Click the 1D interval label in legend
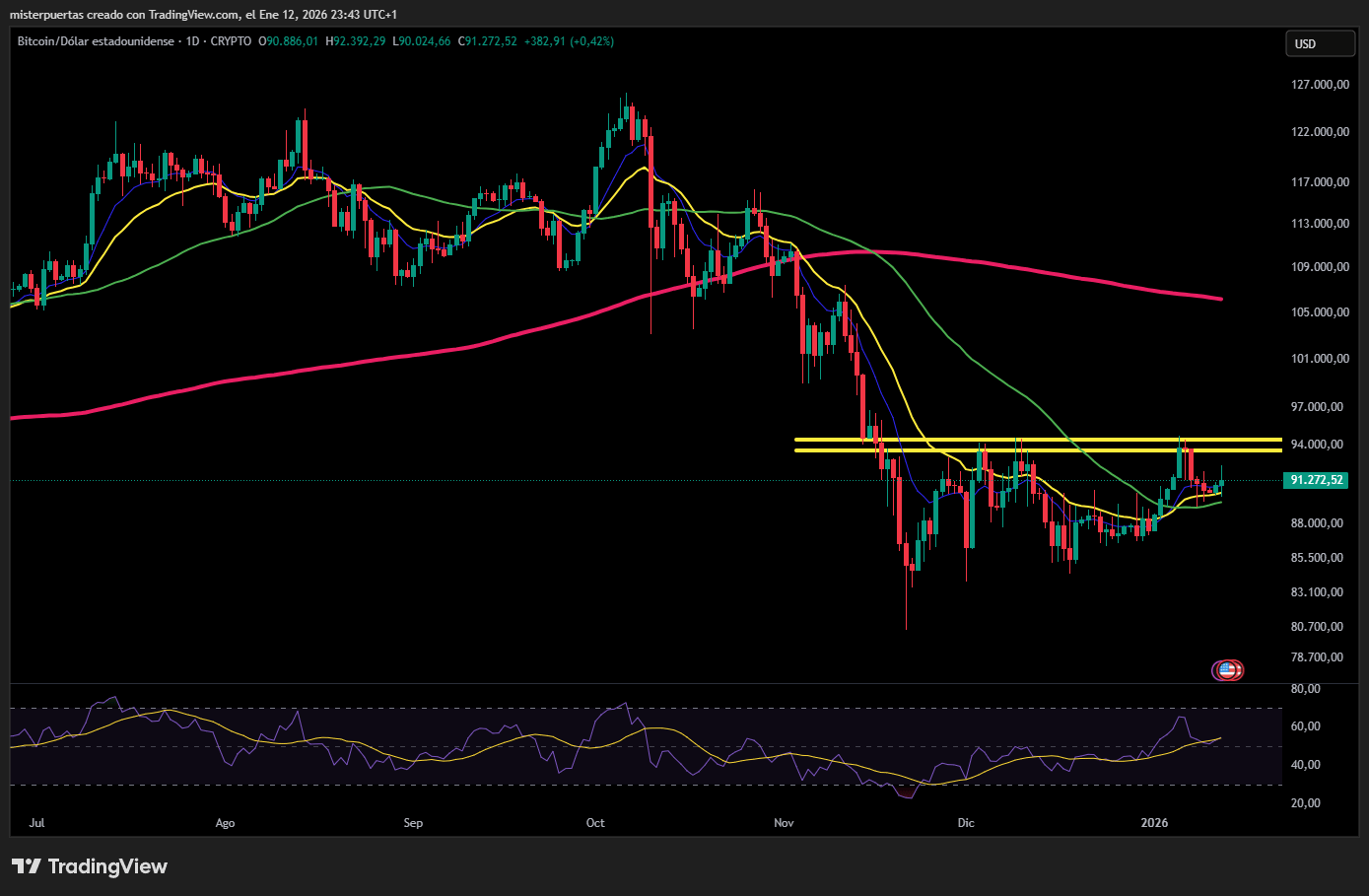Screen dimensions: 1369x896 (192, 41)
